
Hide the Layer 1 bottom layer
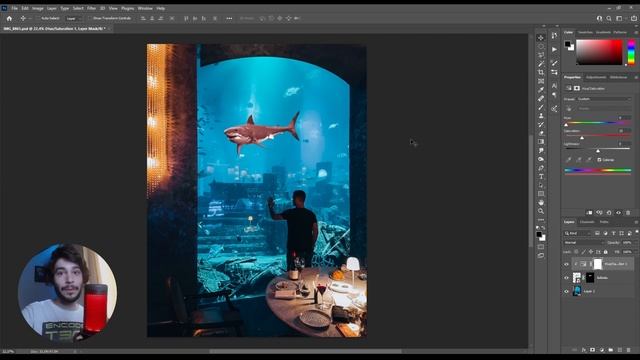pyautogui.click(x=566, y=291)
